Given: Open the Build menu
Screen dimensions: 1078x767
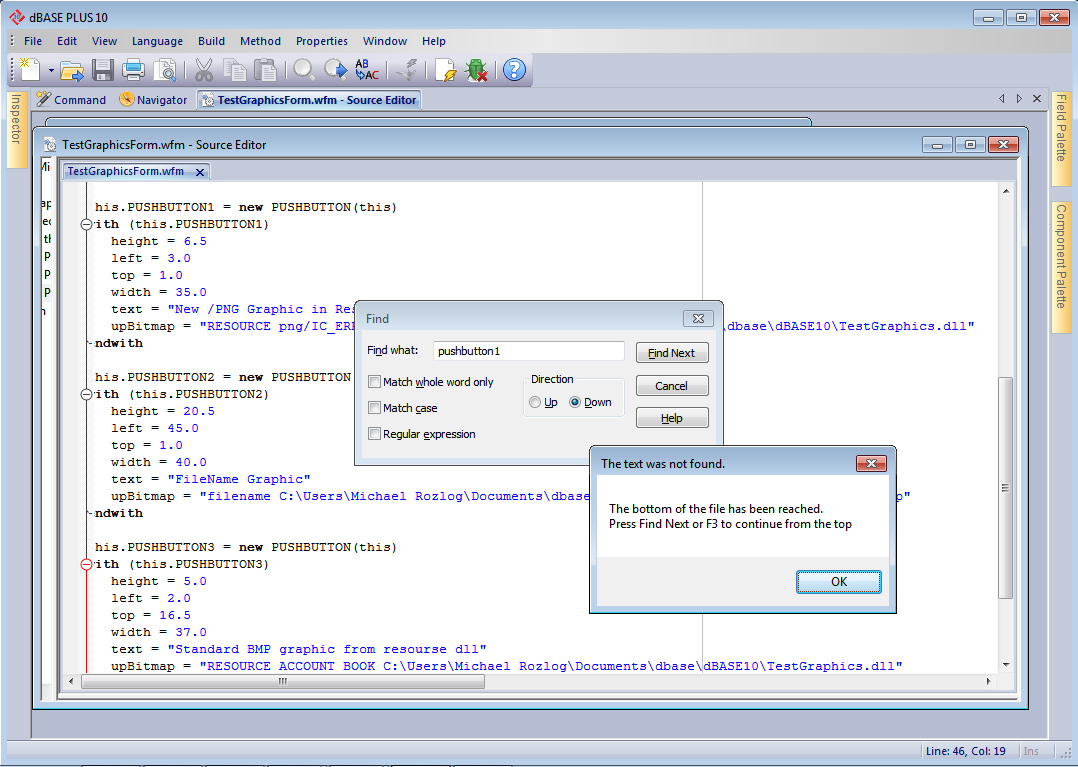Looking at the screenshot, I should pyautogui.click(x=212, y=41).
